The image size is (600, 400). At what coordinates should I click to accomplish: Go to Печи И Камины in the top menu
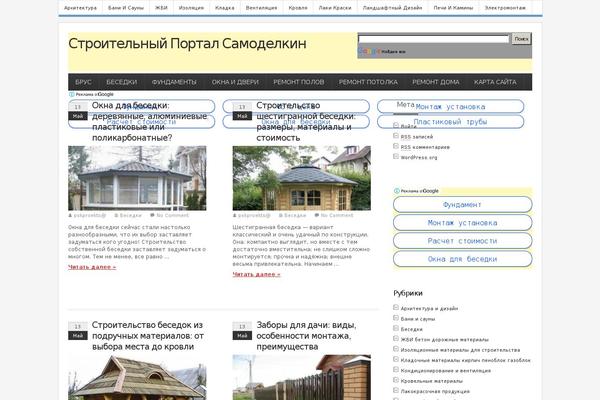coord(453,8)
